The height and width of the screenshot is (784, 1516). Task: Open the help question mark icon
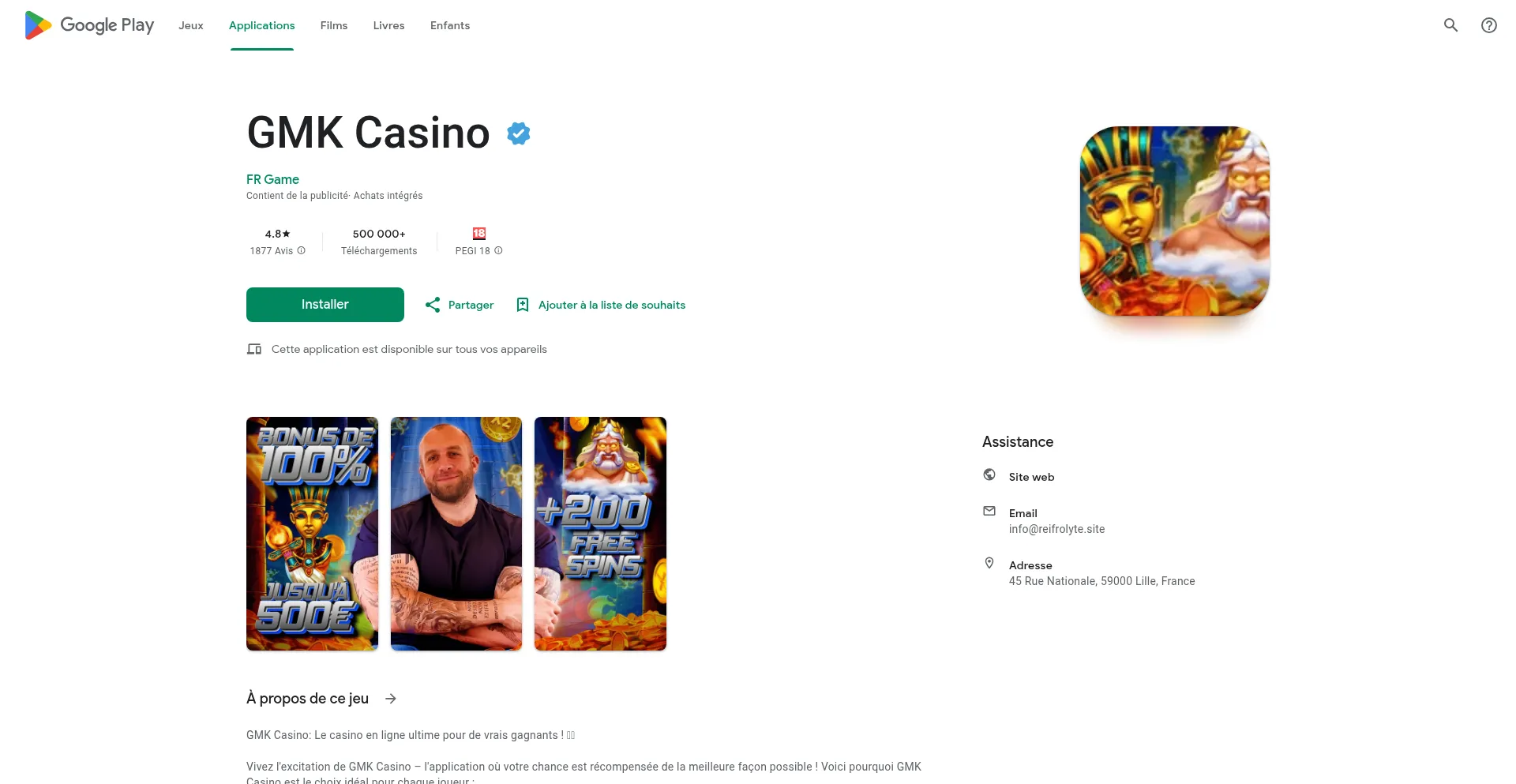click(1488, 25)
